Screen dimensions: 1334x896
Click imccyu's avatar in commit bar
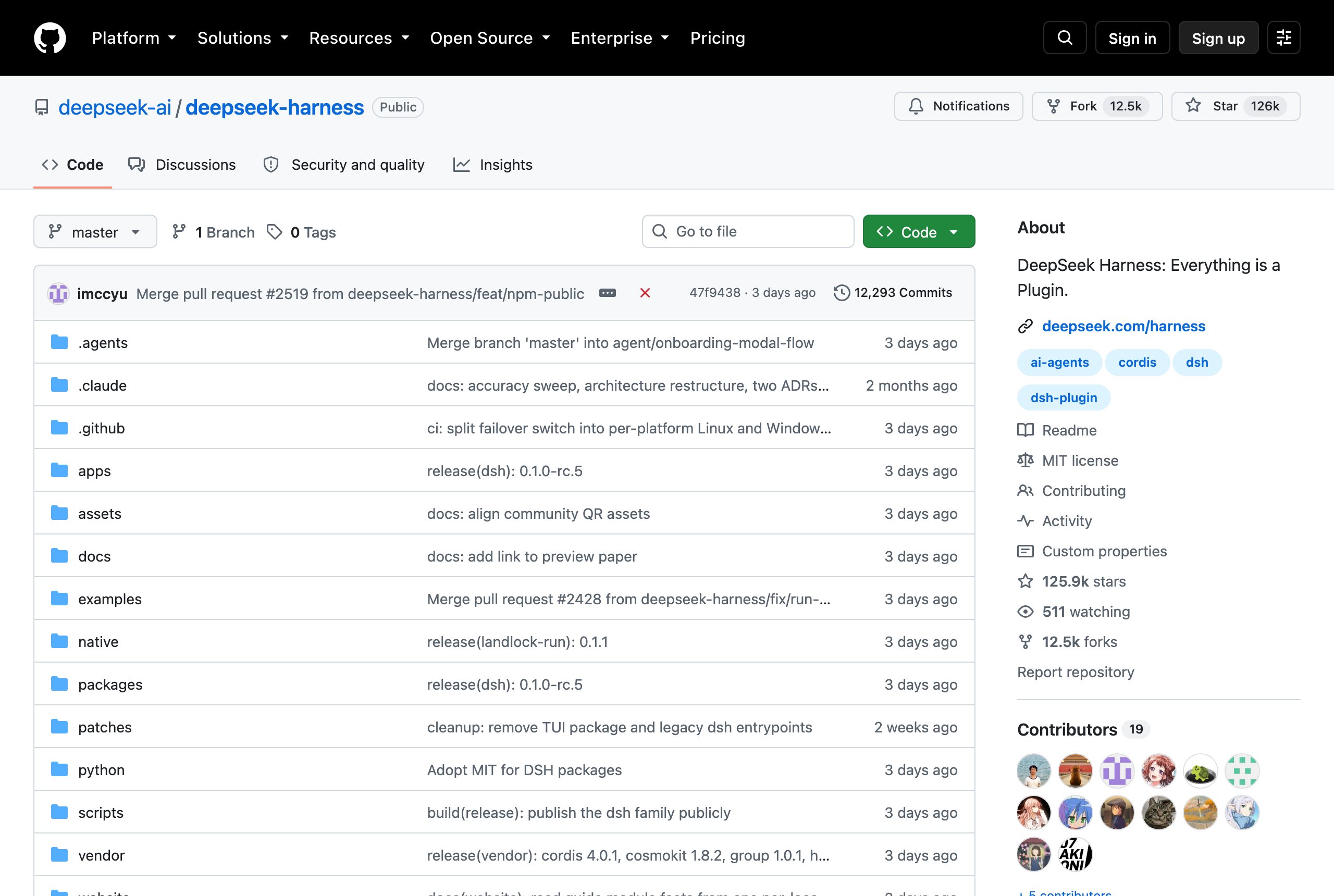tap(58, 293)
